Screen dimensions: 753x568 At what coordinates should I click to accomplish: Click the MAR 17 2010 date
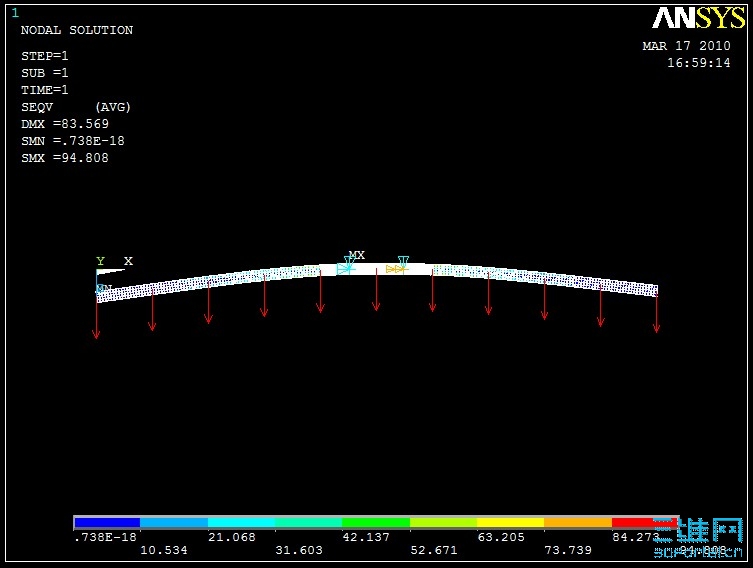click(x=687, y=46)
